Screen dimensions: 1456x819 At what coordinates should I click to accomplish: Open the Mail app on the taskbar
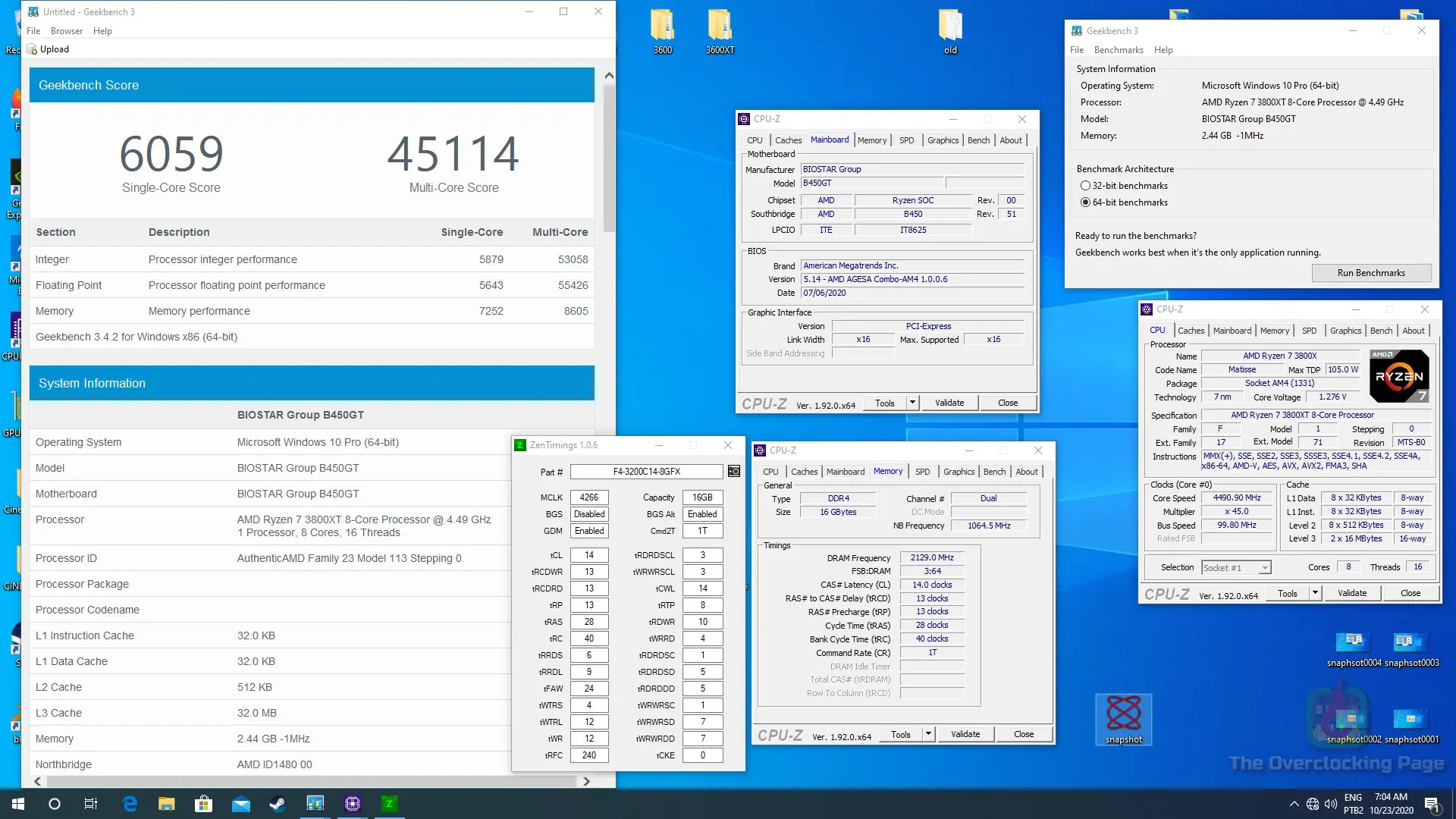[x=241, y=804]
